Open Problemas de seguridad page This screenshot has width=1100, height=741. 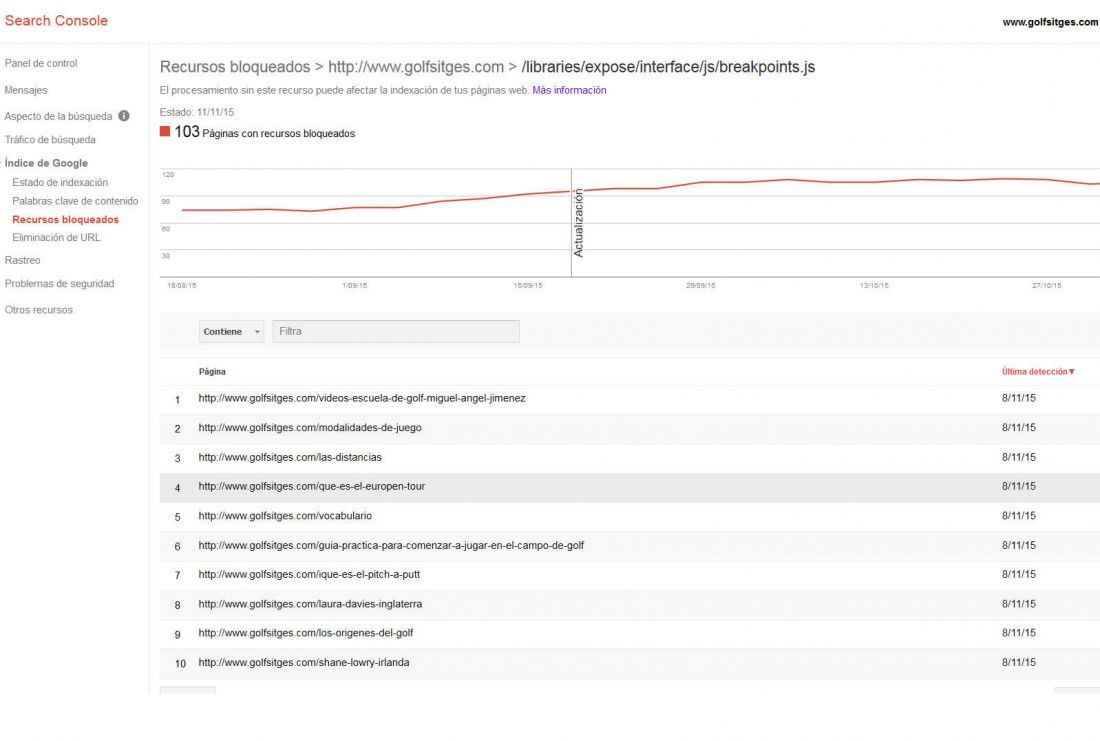[x=59, y=283]
